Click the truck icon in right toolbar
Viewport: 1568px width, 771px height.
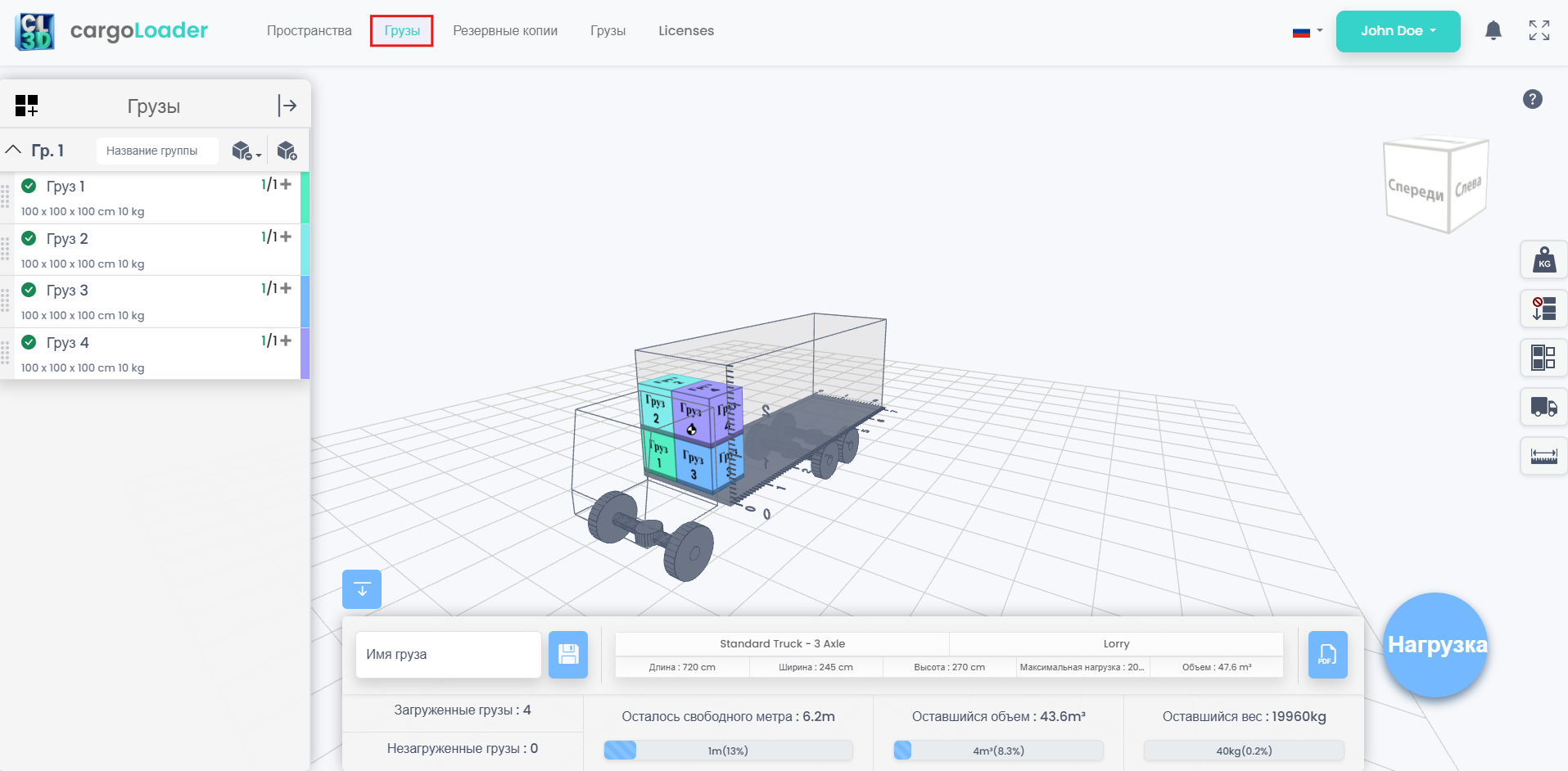tap(1543, 407)
